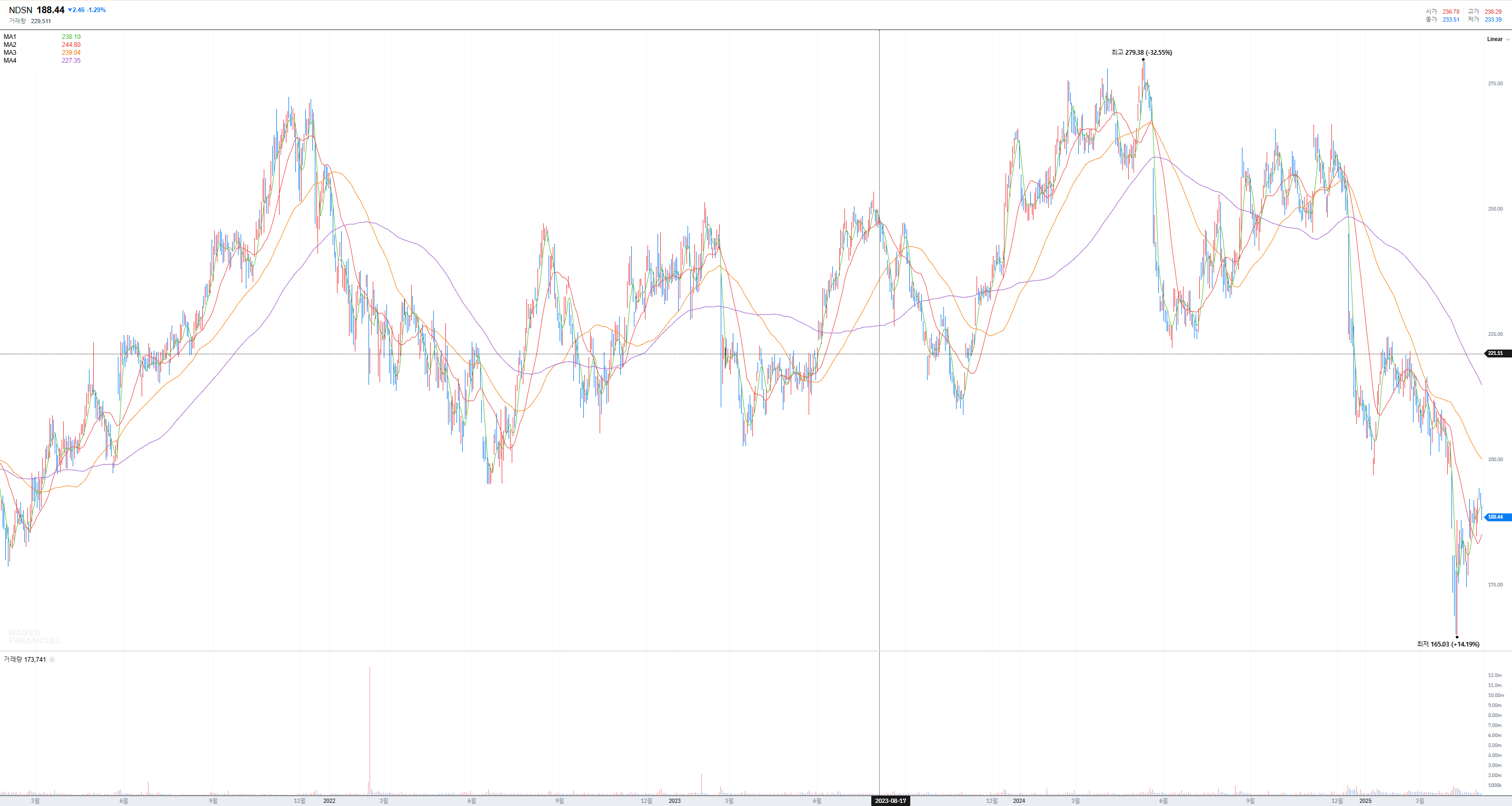Open the Linear scale dropdown
Screen dimensions: 1512x806
pyautogui.click(x=1495, y=39)
